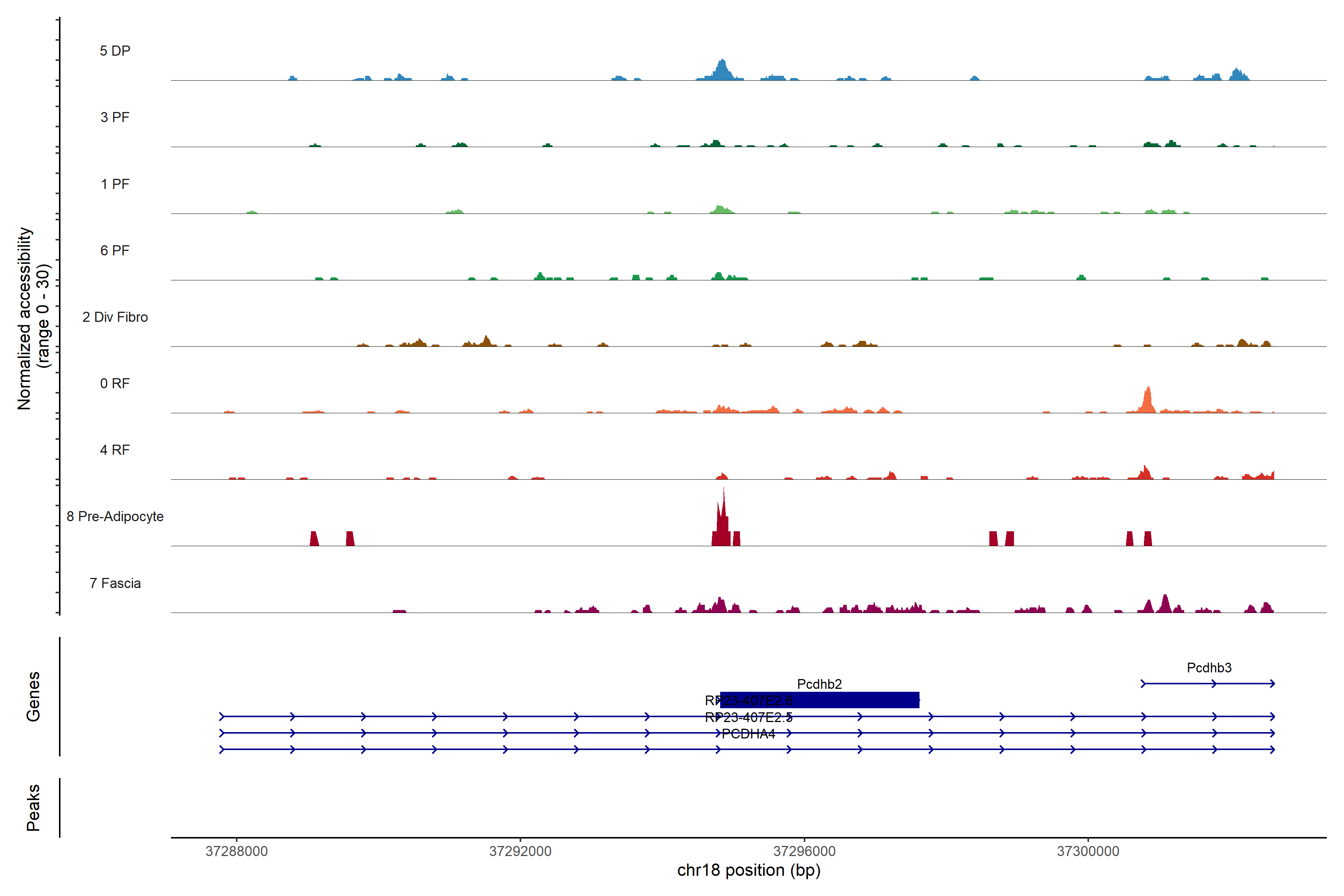This screenshot has width=1344, height=896.
Task: Click the 0 RF orange peak near Pcdhb3
Action: [x=1147, y=400]
